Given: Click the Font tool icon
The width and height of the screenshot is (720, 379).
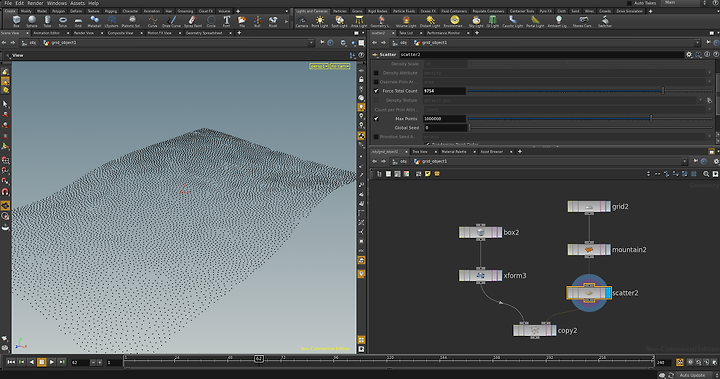Looking at the screenshot, I should [x=226, y=21].
